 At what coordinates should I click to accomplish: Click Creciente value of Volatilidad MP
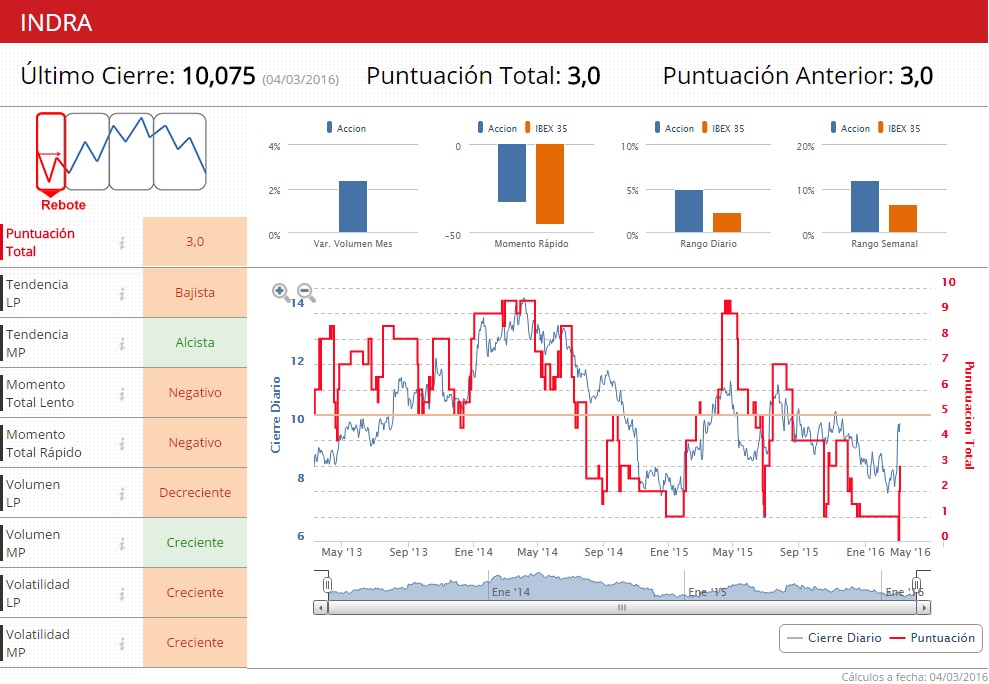click(x=195, y=642)
